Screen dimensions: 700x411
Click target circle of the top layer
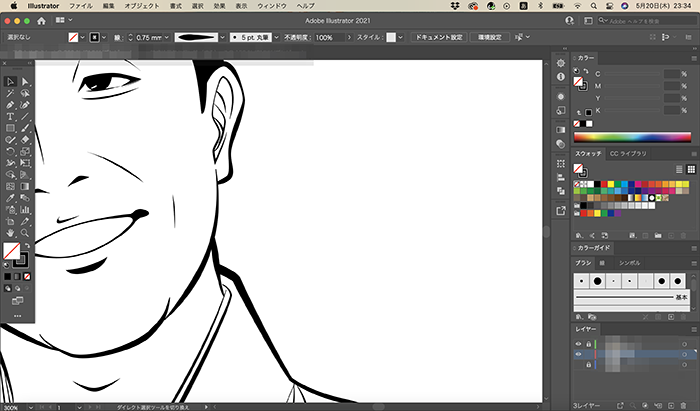pos(684,344)
